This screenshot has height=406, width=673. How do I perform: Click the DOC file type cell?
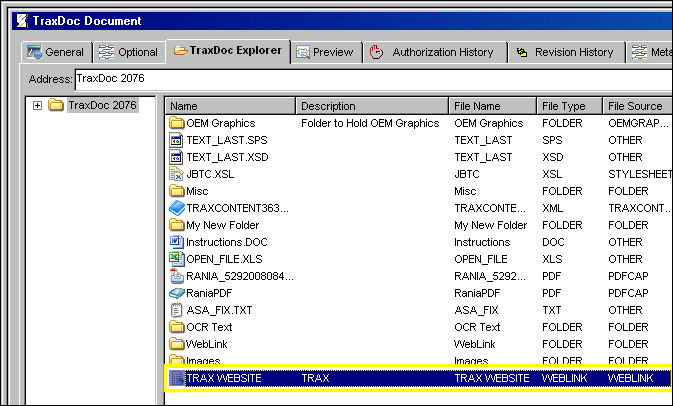553,242
